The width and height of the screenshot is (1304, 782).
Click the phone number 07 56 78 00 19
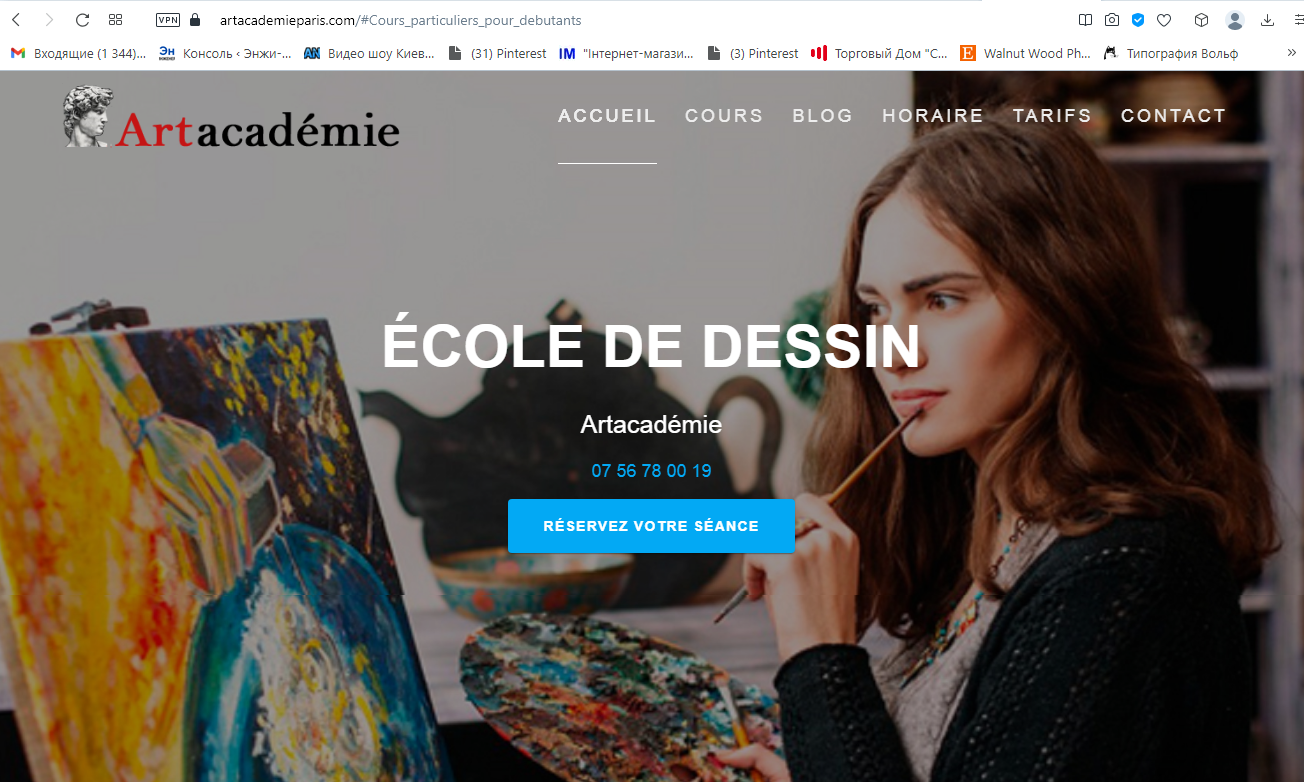point(651,471)
